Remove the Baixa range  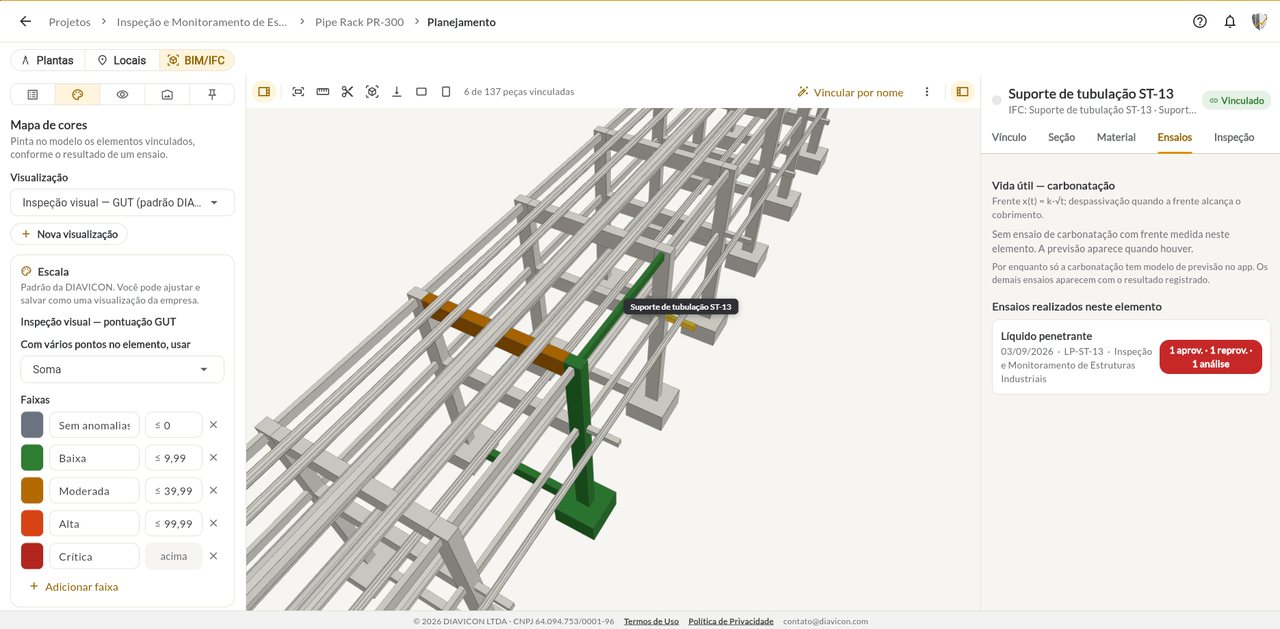click(213, 458)
